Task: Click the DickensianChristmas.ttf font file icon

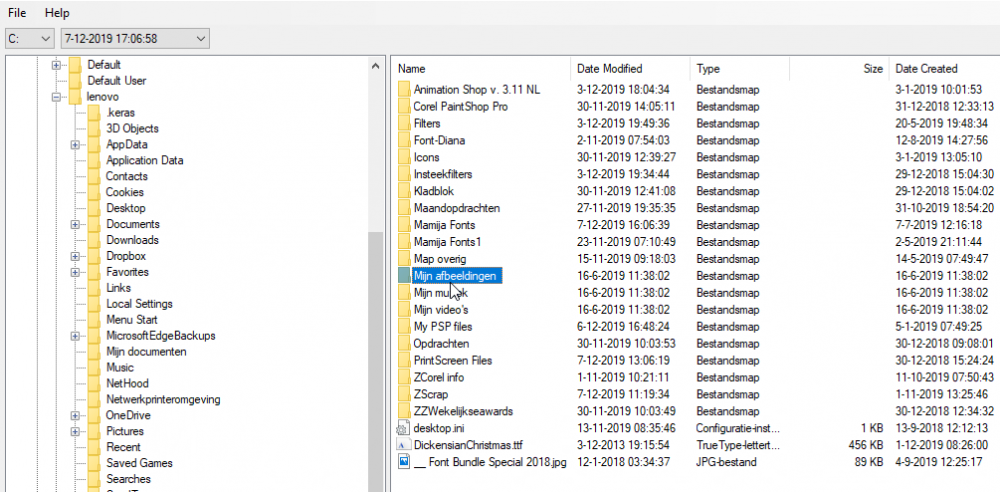Action: [x=403, y=445]
